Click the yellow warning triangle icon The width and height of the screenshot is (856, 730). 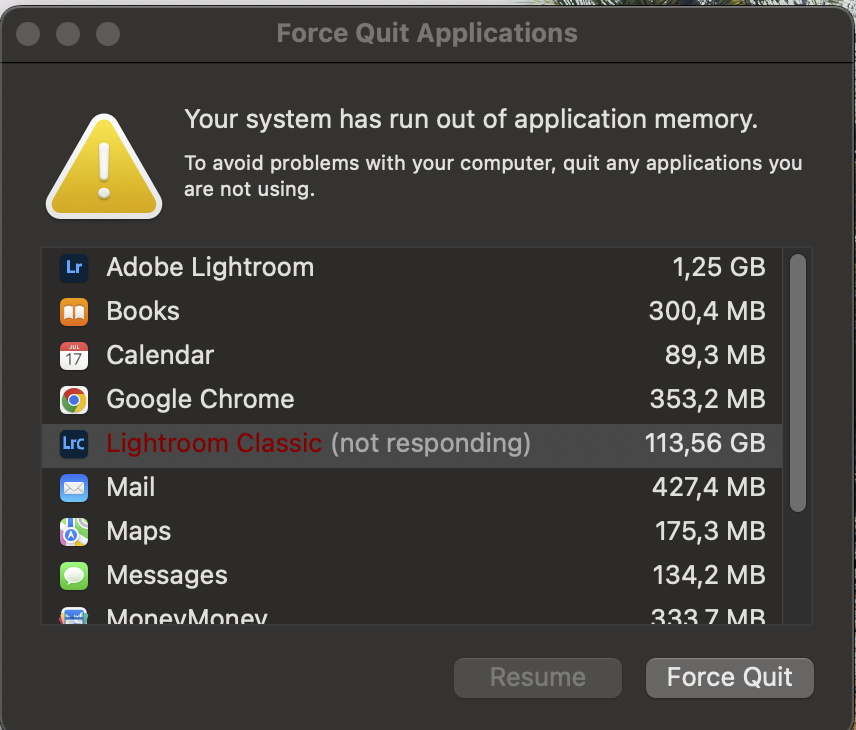[x=103, y=168]
